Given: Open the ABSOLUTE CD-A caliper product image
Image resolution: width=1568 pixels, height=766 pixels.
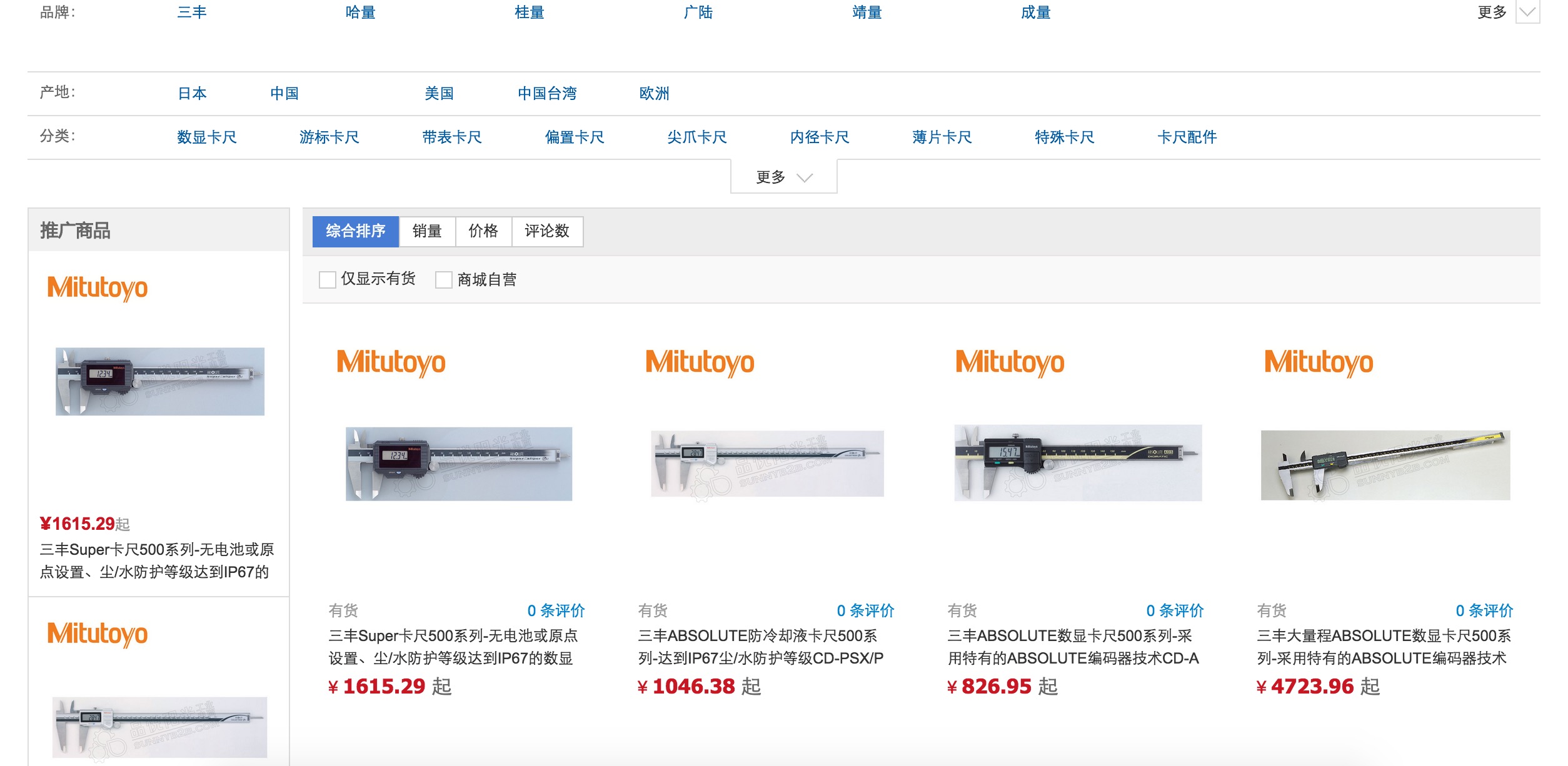Looking at the screenshot, I should click(x=1078, y=463).
